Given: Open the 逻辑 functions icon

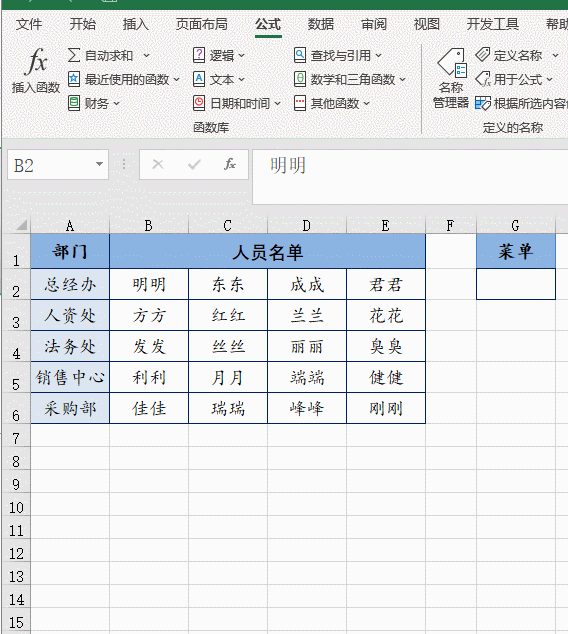Looking at the screenshot, I should (x=198, y=55).
